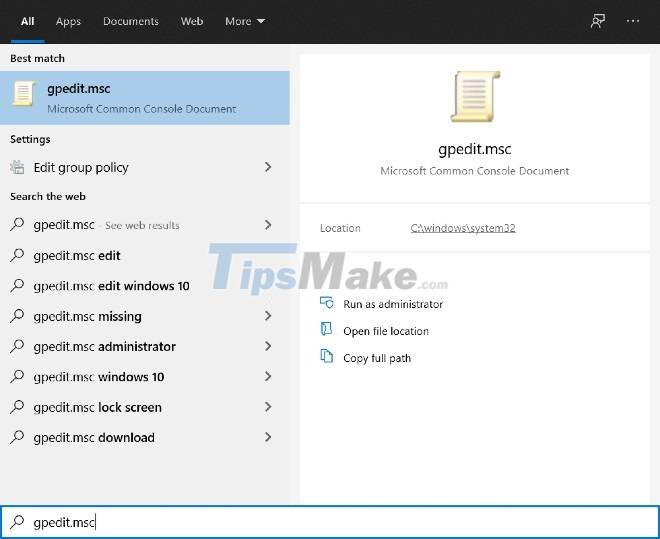Viewport: 660px width, 539px height.
Task: Select the Documents tab
Action: 131,21
